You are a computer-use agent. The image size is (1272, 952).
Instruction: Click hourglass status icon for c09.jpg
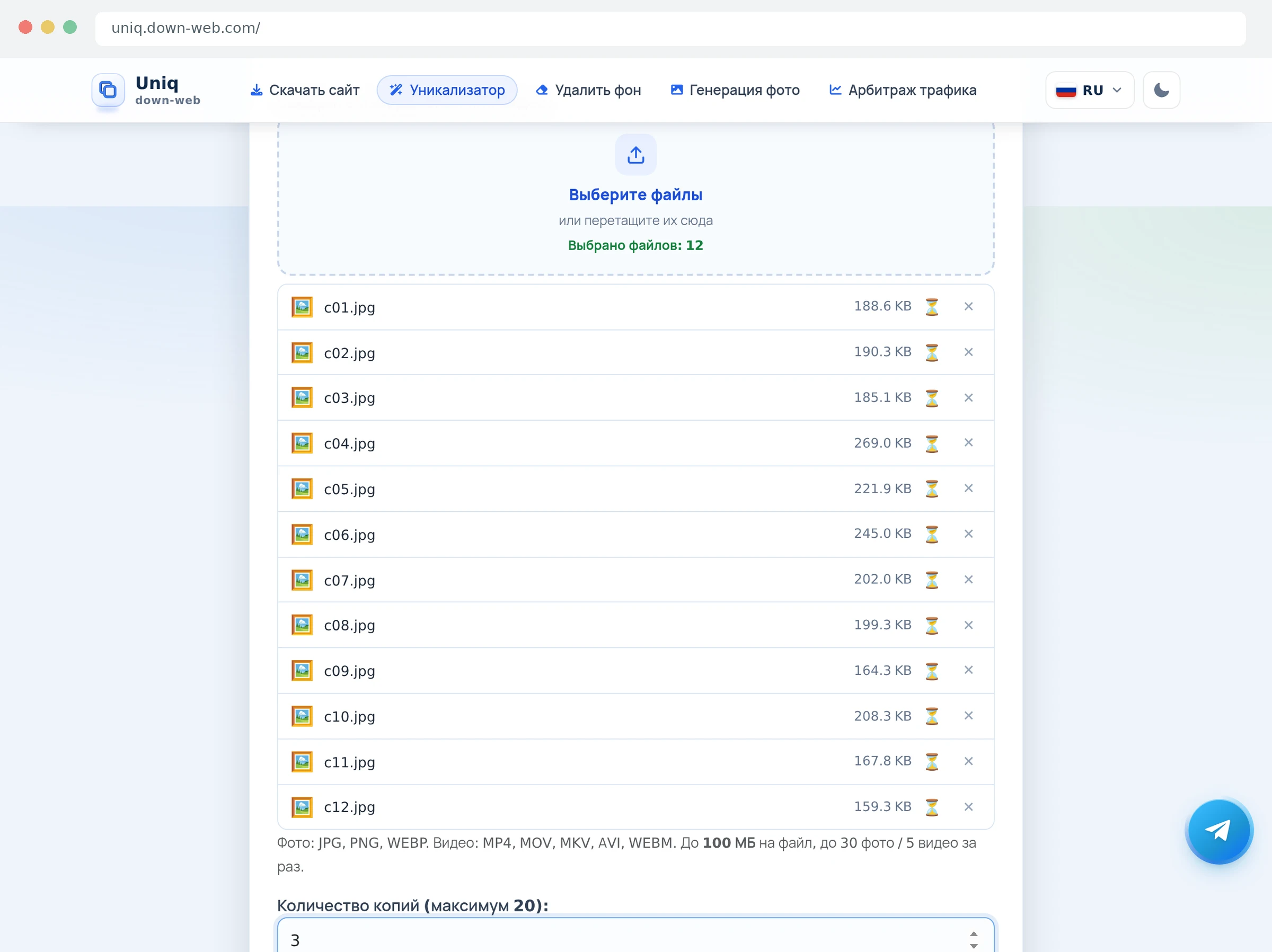(x=932, y=671)
